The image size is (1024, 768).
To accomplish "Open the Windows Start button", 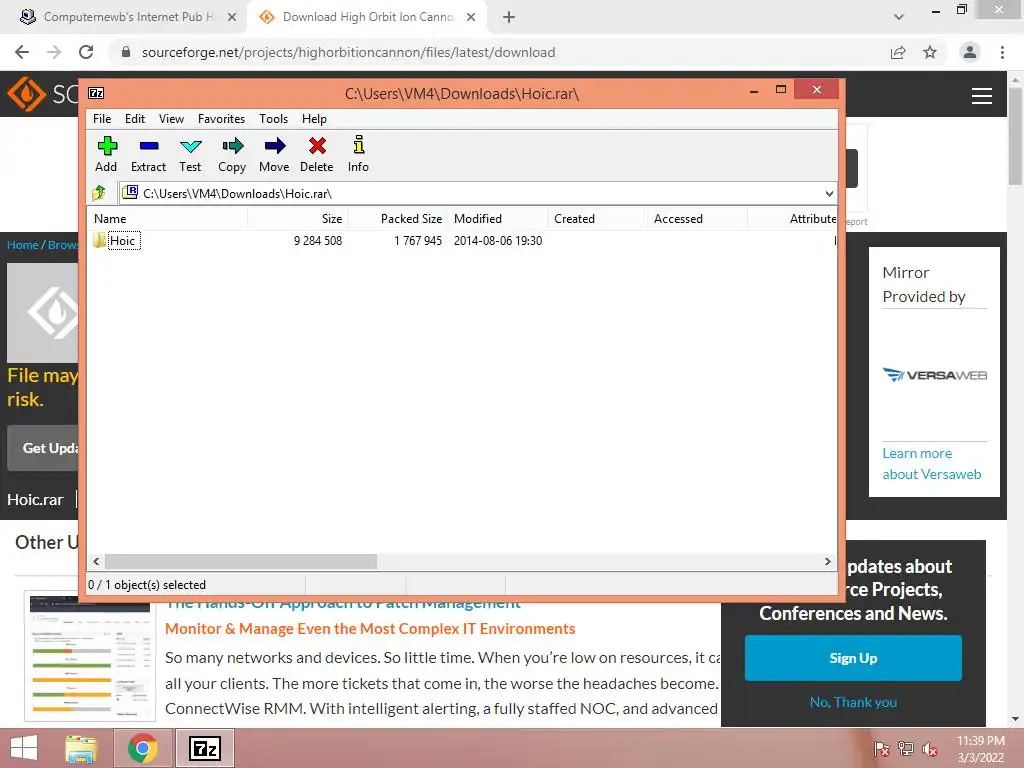I will [x=24, y=748].
